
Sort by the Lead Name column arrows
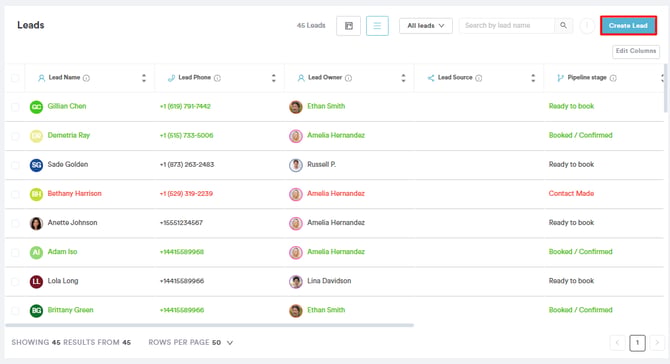tap(144, 78)
